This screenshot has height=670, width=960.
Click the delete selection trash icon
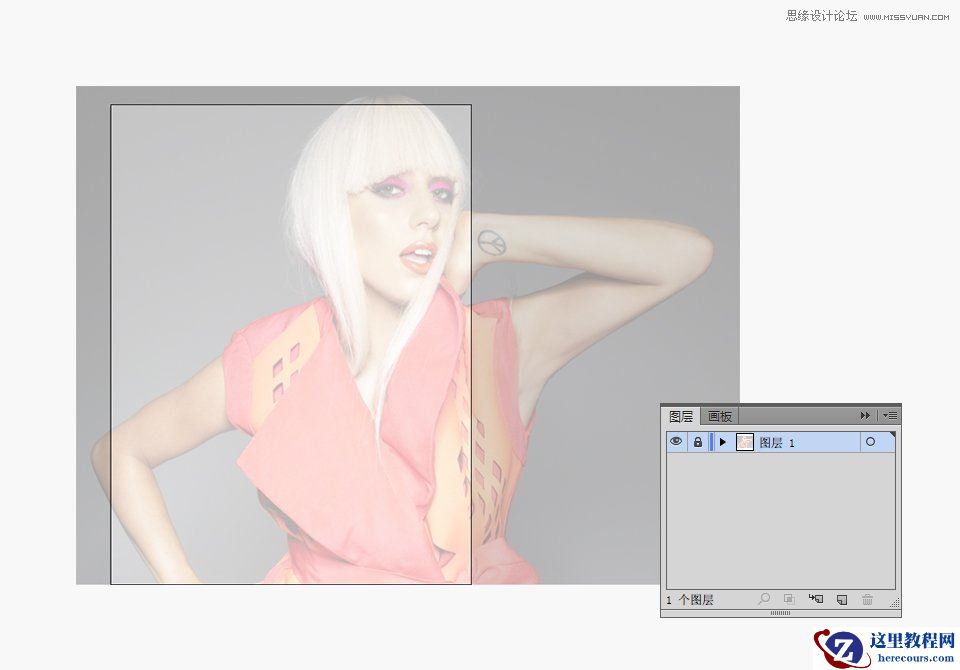(x=867, y=599)
